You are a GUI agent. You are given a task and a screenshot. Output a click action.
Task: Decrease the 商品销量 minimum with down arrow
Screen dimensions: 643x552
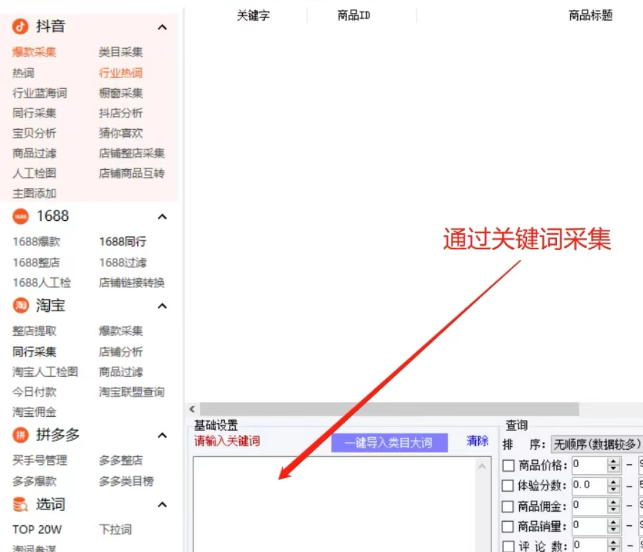tap(613, 529)
